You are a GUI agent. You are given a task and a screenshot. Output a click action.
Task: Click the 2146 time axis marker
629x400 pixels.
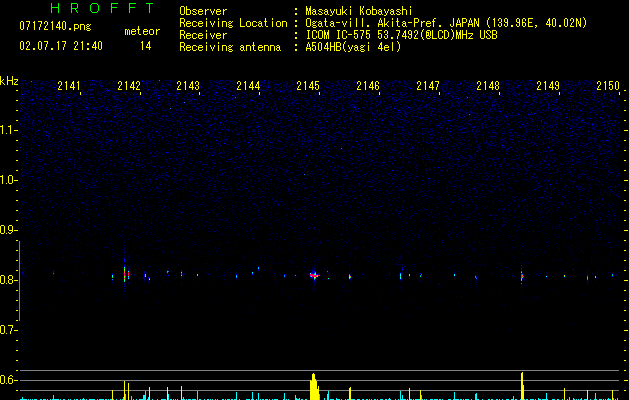pyautogui.click(x=368, y=86)
